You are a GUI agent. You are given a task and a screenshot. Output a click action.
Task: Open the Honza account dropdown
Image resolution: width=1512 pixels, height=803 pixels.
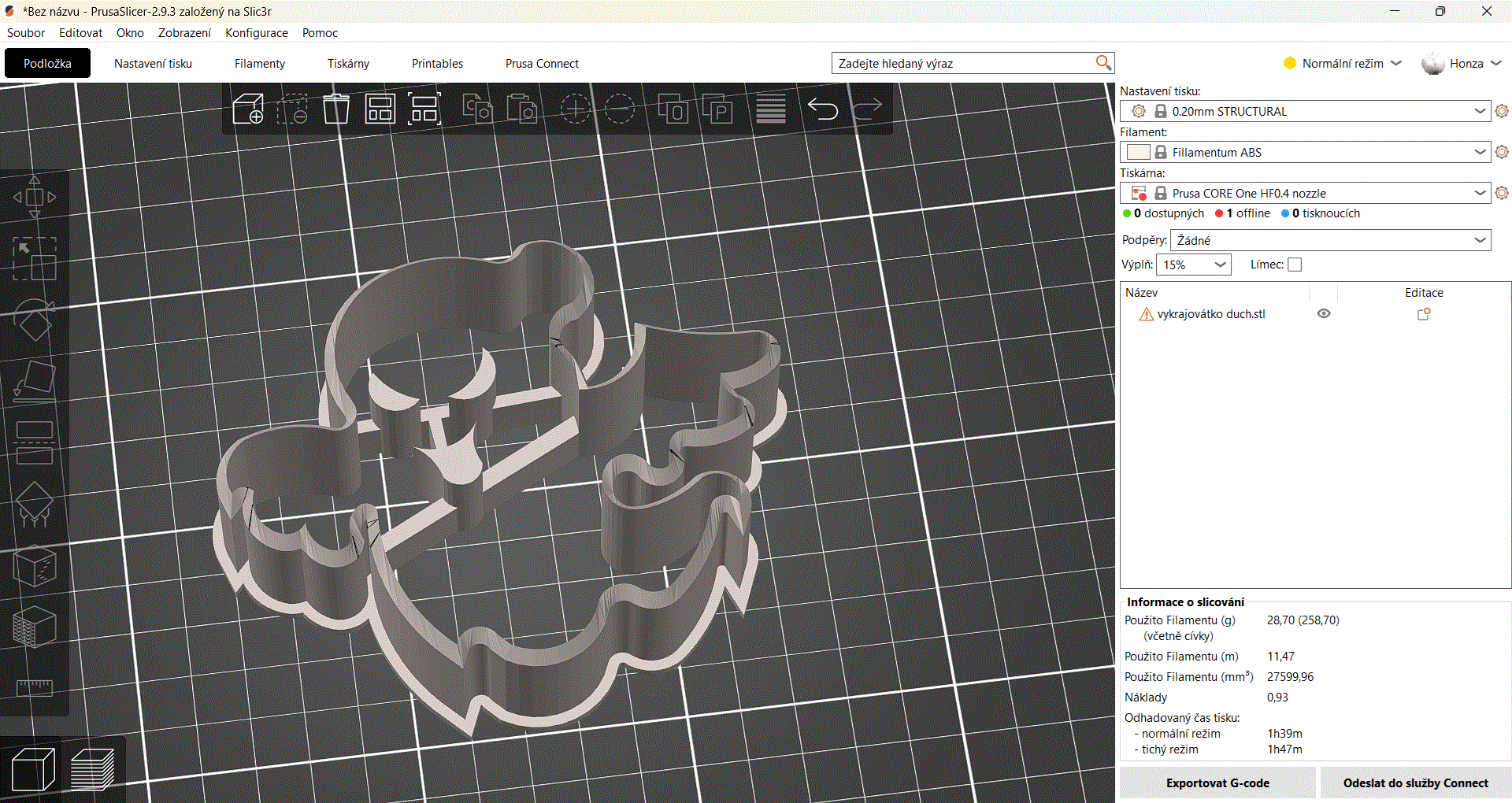click(1462, 63)
